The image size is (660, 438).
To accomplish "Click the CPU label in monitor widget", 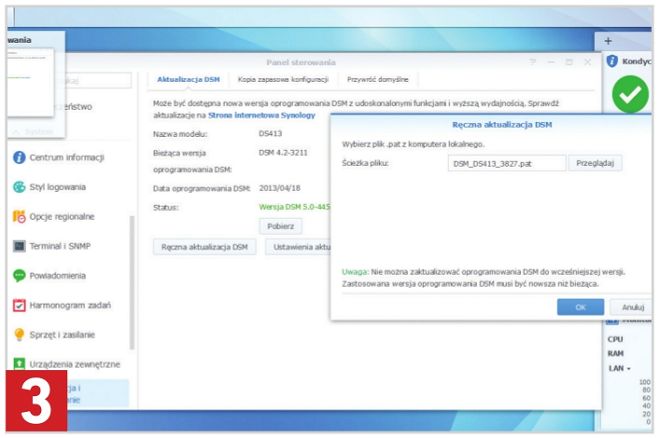I will [615, 339].
